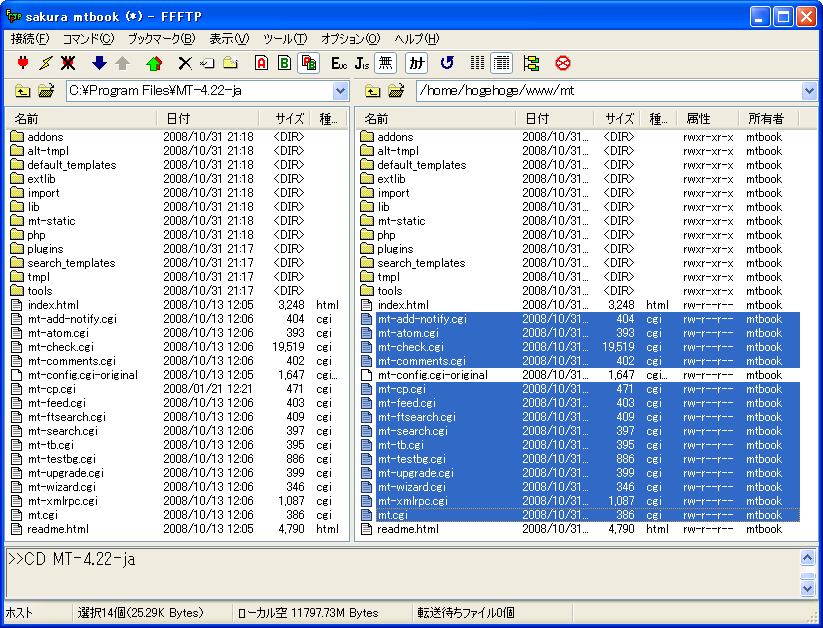The width and height of the screenshot is (823, 628).
Task: Click the folder icon beside remote addons
Action: coord(367,137)
